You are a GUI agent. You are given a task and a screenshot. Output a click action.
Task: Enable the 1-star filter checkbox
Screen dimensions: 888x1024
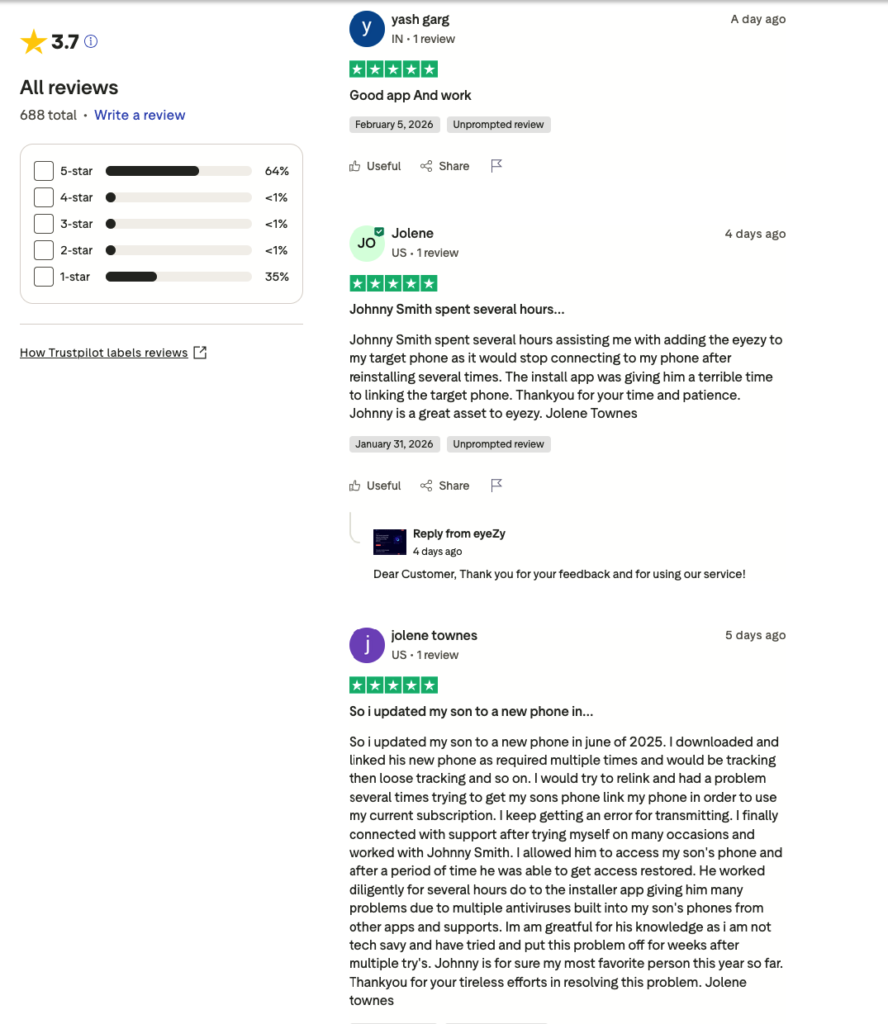point(44,277)
